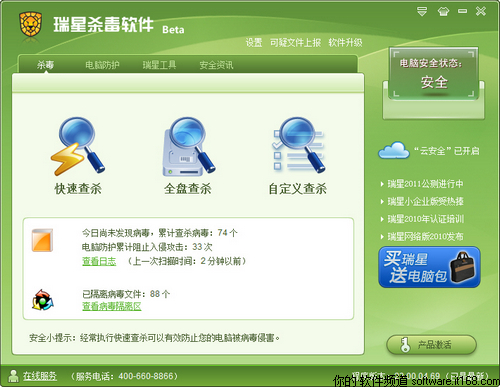
Task: Open news link 瑞星小企业版预热捧
Action: click(425, 201)
